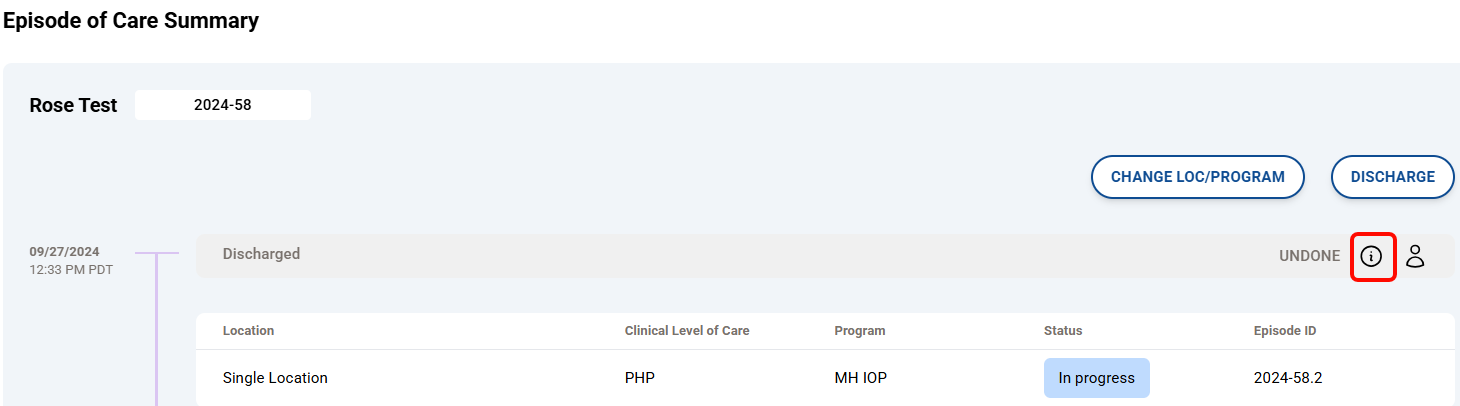Click the 12:33 PM PDT timestamp
Image resolution: width=1460 pixels, height=406 pixels.
pyautogui.click(x=71, y=269)
